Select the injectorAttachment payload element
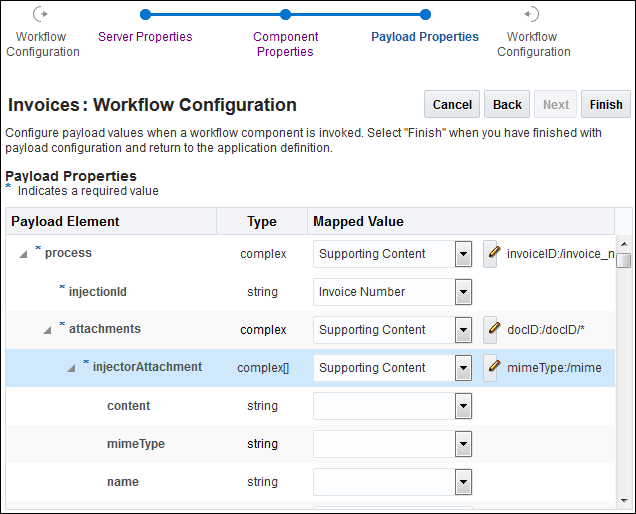Image resolution: width=636 pixels, height=514 pixels. pos(147,367)
